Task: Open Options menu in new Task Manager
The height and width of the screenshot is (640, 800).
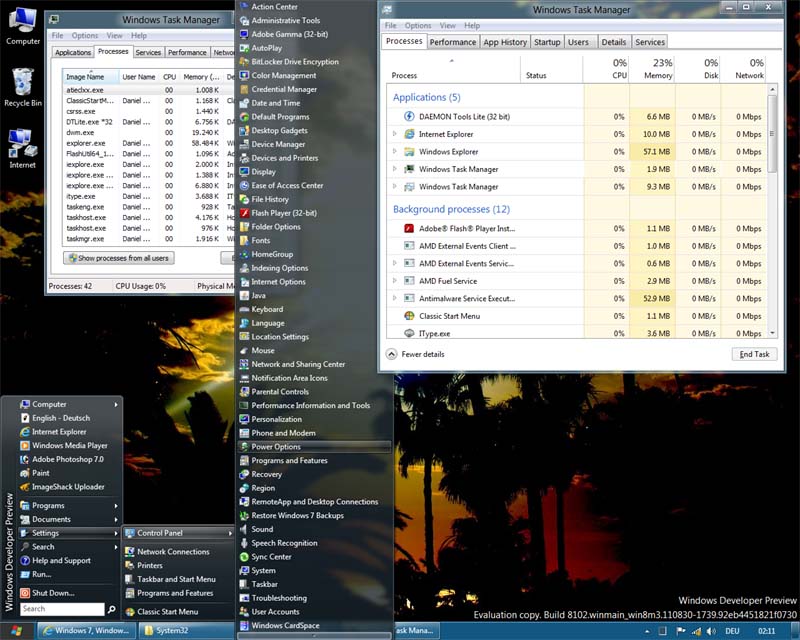Action: click(x=418, y=26)
